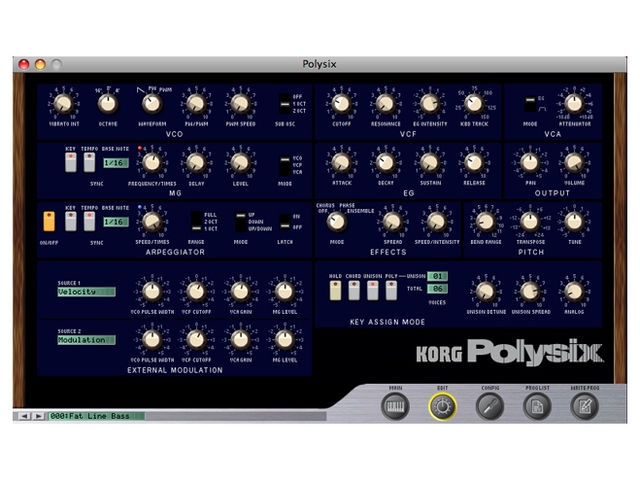Image resolution: width=640 pixels, height=480 pixels.
Task: Open MG Base Note 1/16 selector
Action: click(x=116, y=163)
